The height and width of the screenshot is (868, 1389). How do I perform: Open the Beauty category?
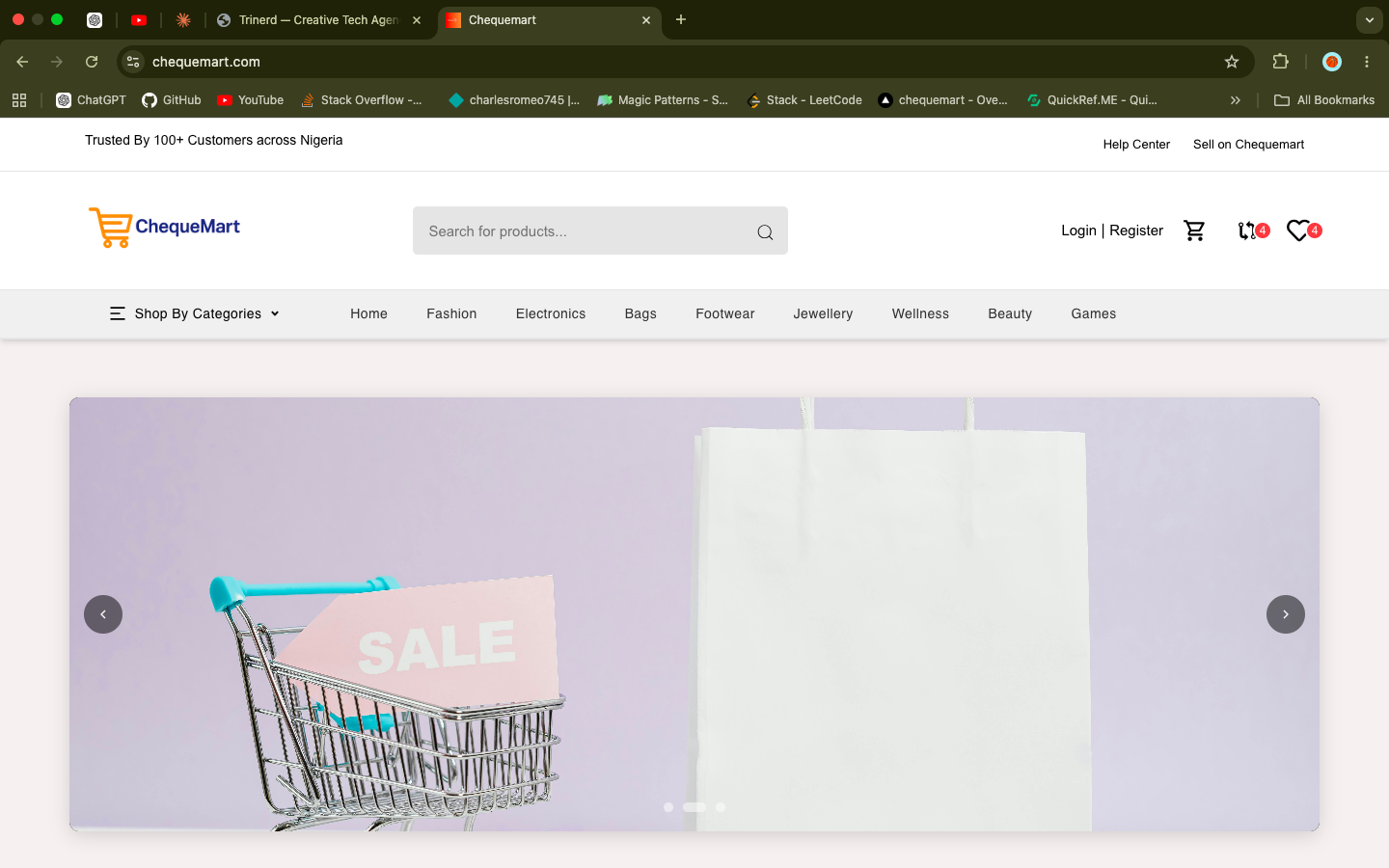[x=1010, y=313]
